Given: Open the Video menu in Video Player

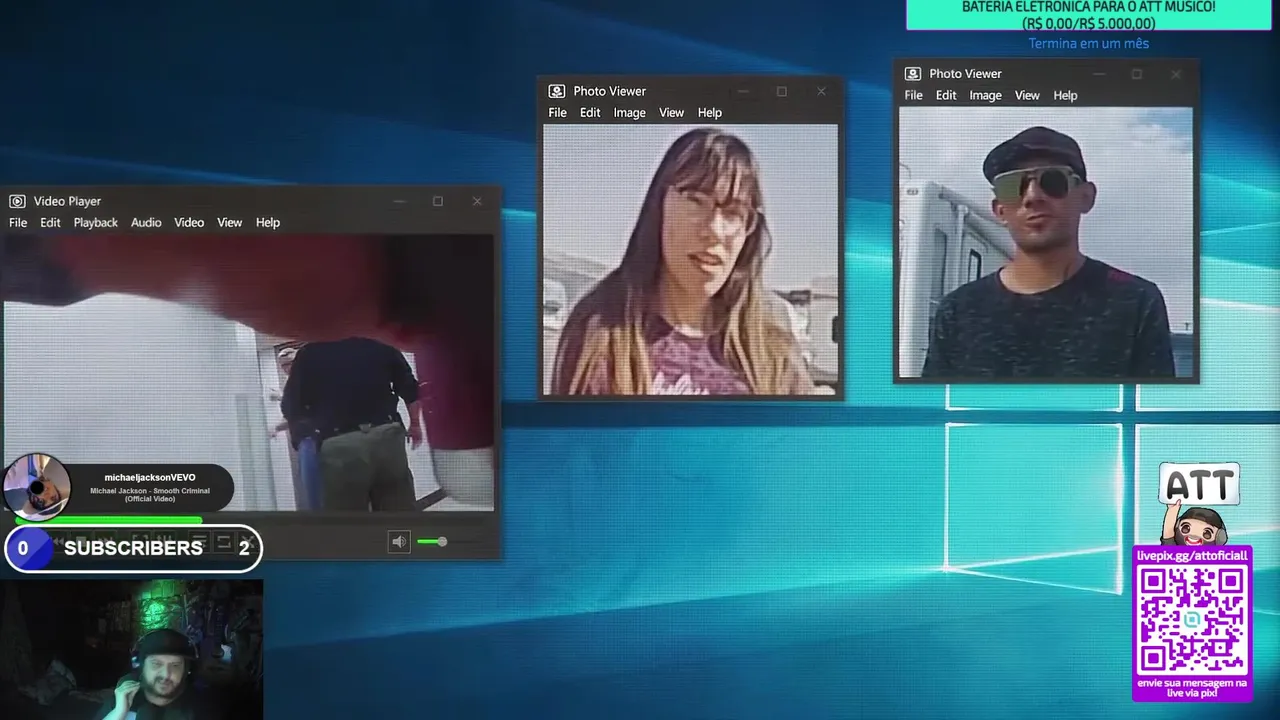Looking at the screenshot, I should (x=189, y=222).
